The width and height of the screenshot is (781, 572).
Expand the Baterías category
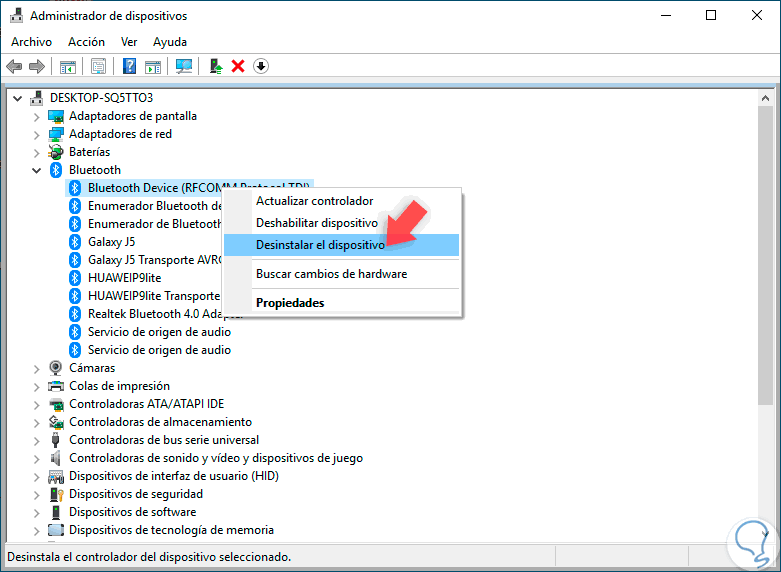tap(36, 152)
